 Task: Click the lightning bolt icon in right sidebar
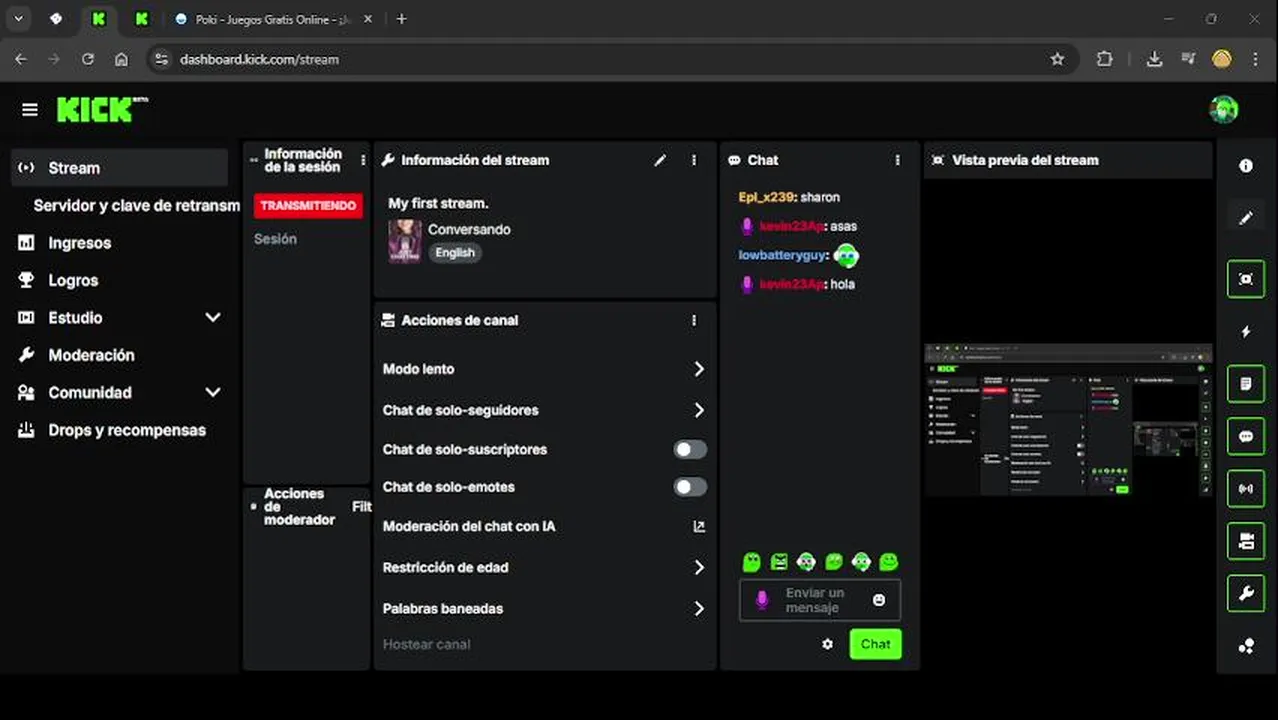1246,331
